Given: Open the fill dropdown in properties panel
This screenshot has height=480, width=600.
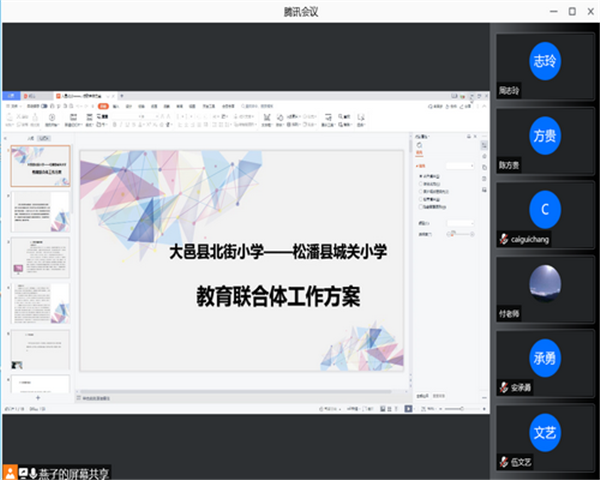Looking at the screenshot, I should [461, 165].
